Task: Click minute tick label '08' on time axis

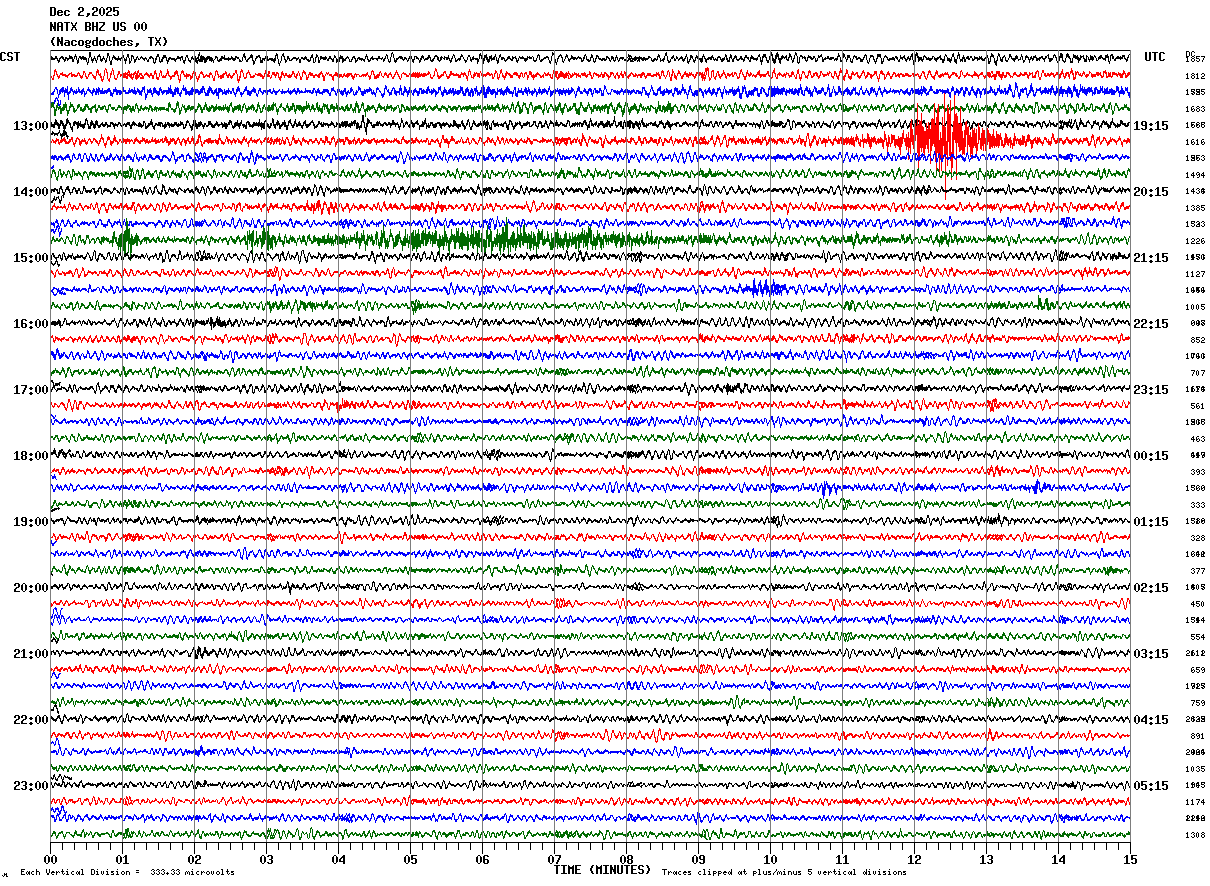Action: point(626,859)
